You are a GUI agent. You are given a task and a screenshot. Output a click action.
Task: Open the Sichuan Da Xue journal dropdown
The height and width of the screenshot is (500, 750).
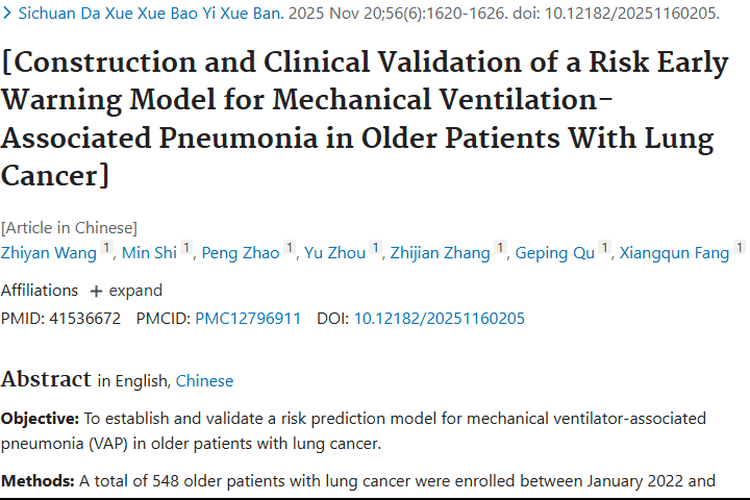click(150, 15)
